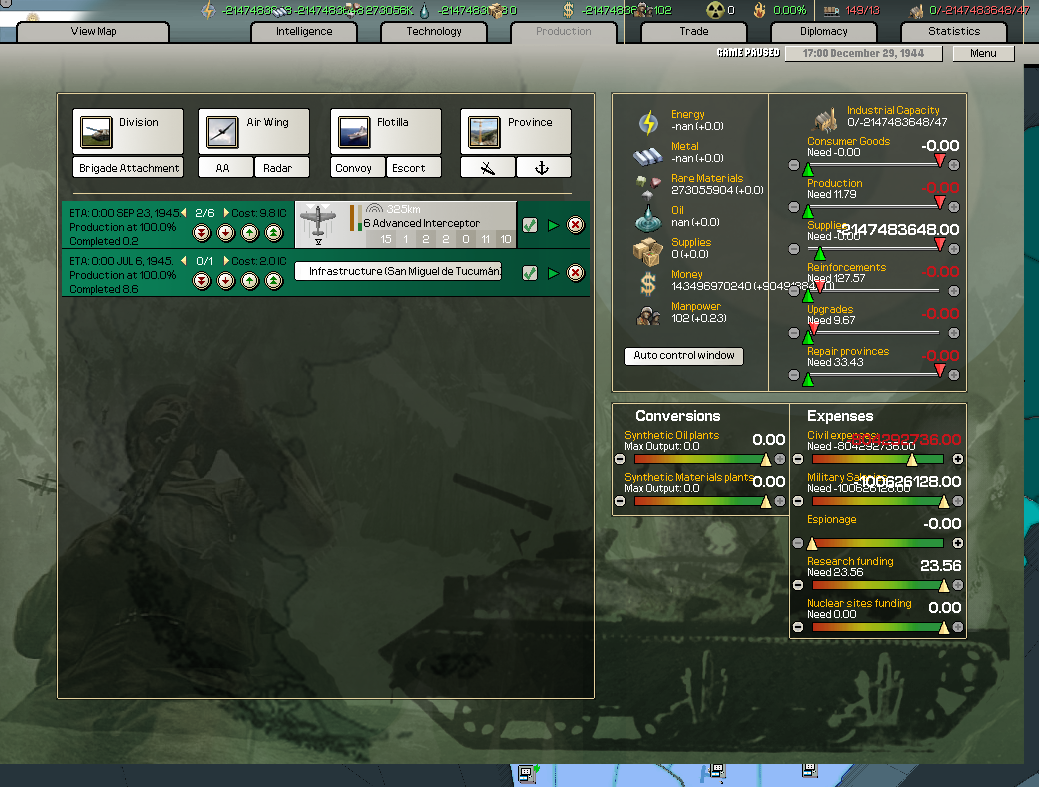Increase Espionage funding with plus button

click(x=957, y=543)
